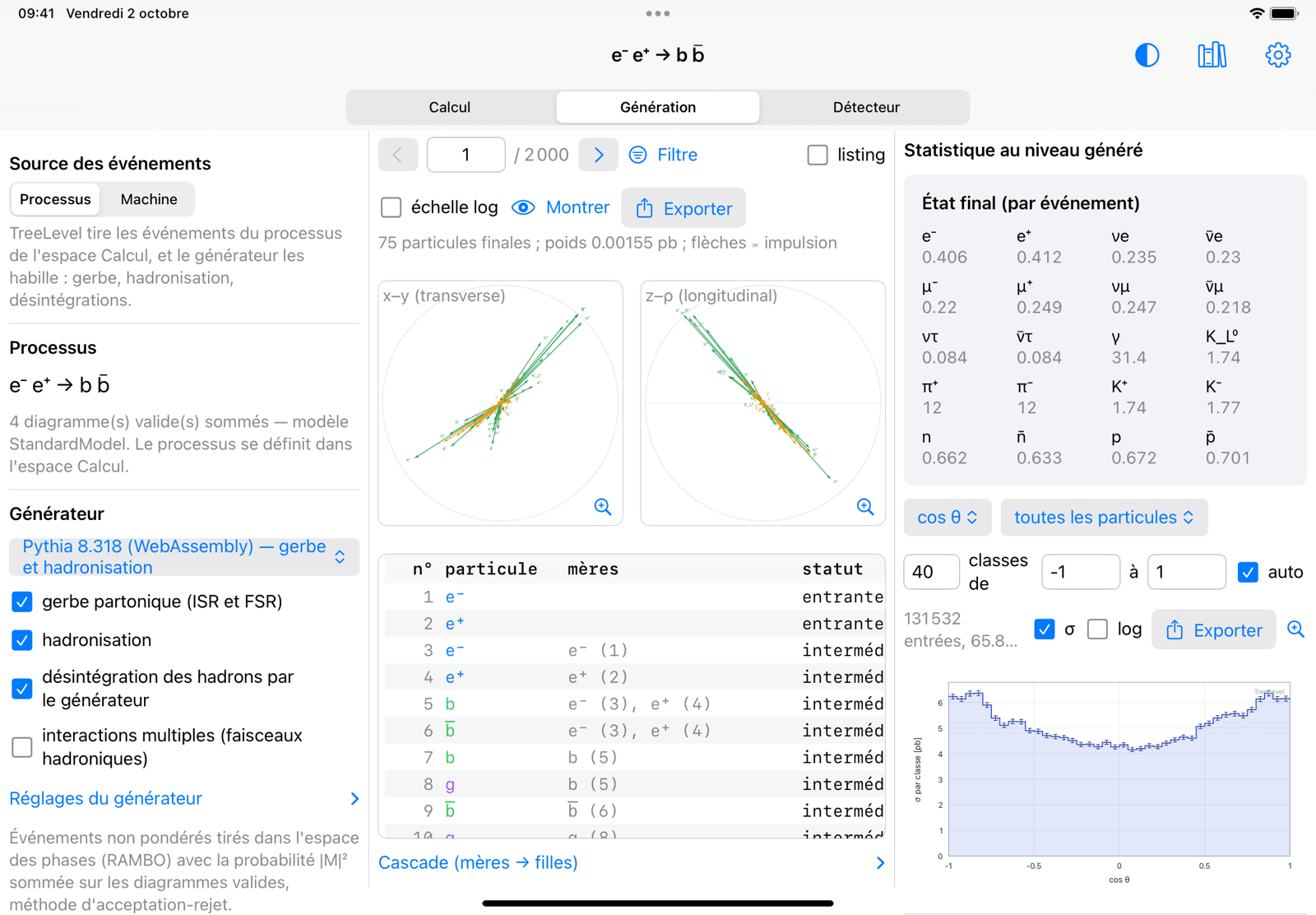Go to next event arrow
The height and width of the screenshot is (915, 1316).
pyautogui.click(x=598, y=155)
